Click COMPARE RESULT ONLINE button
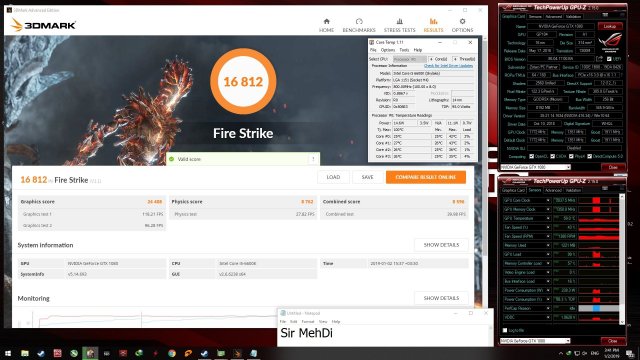Image resolution: width=640 pixels, height=360 pixels. click(426, 177)
